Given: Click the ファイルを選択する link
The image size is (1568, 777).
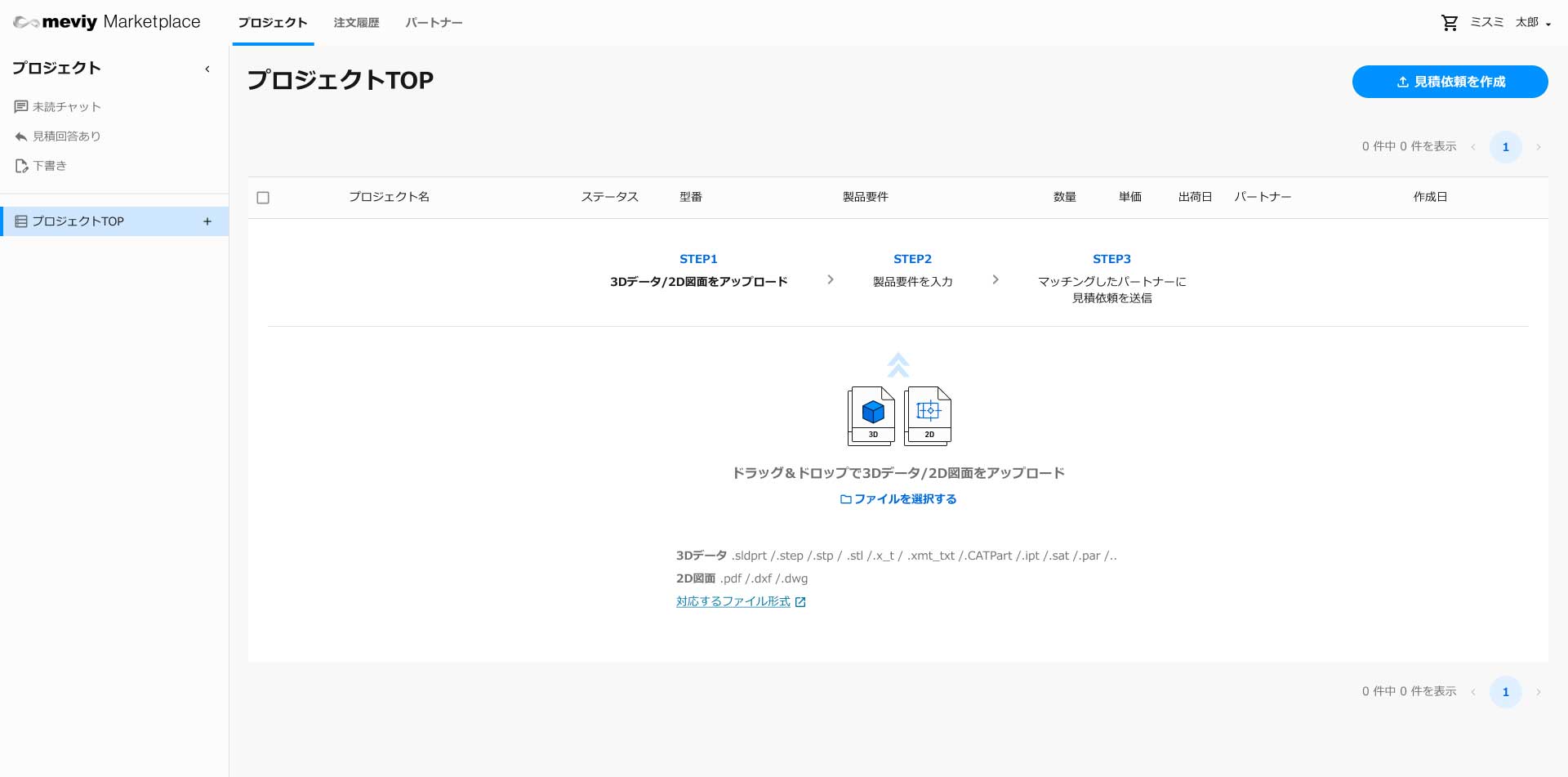Looking at the screenshot, I should 898,499.
